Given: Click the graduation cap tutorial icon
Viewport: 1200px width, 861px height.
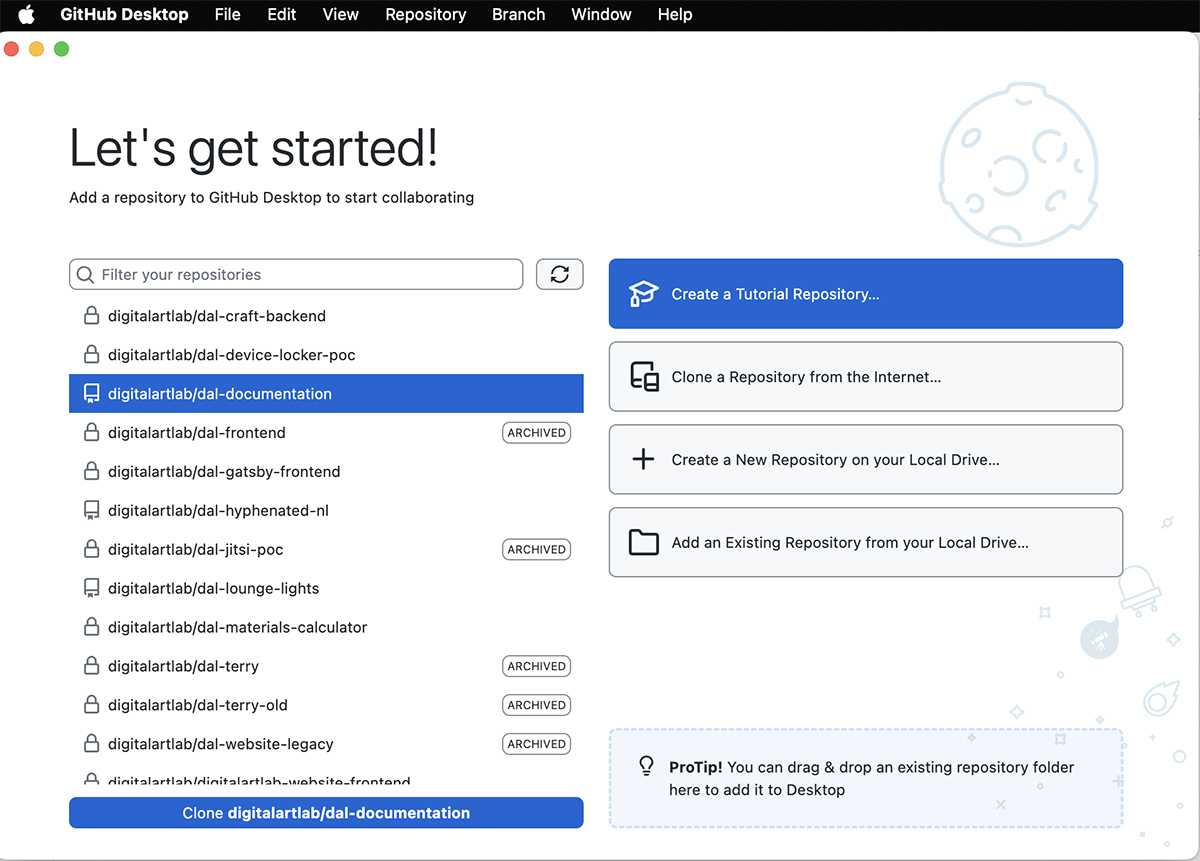Looking at the screenshot, I should click(x=643, y=294).
